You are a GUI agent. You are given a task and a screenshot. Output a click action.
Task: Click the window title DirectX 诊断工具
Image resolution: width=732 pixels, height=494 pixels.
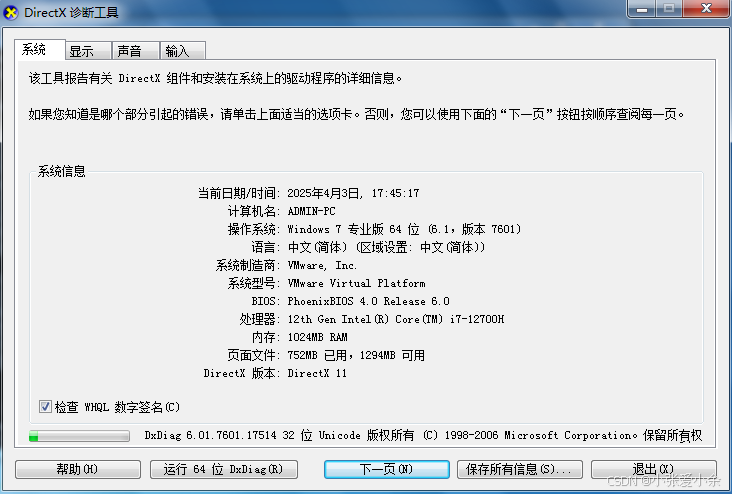coord(71,13)
